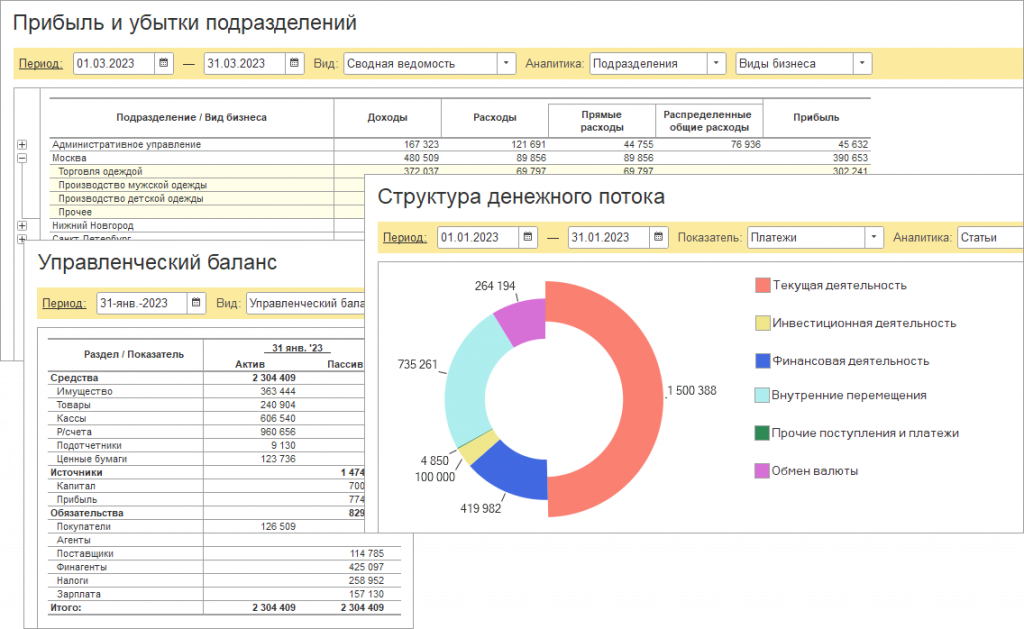Viewport: 1024px width, 629px height.
Task: Open calendar for 01.01.2023 cash flow start
Action: click(528, 237)
